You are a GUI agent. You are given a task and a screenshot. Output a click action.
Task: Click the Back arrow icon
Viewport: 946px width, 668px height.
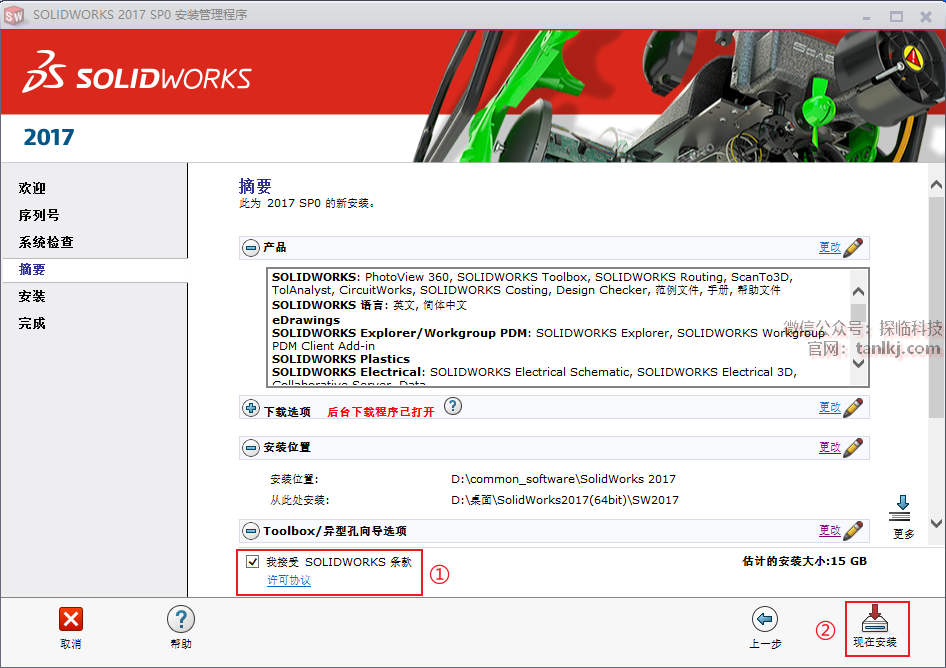765,620
